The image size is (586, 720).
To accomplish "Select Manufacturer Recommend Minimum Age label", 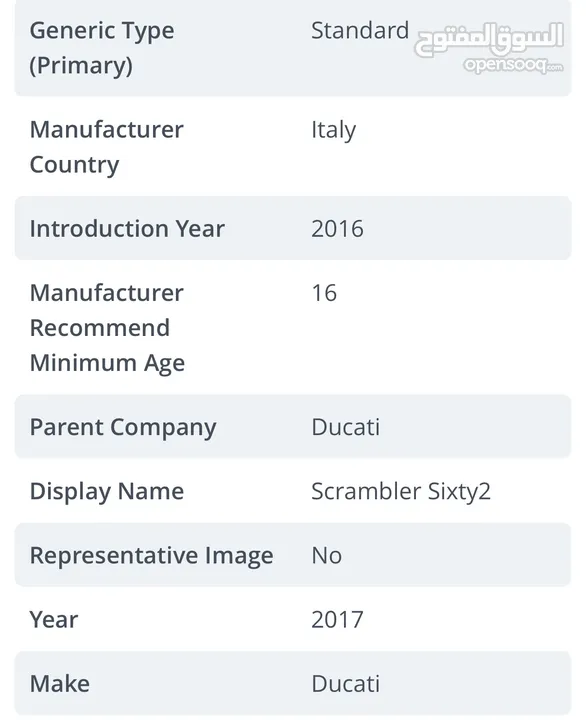I will [x=107, y=328].
